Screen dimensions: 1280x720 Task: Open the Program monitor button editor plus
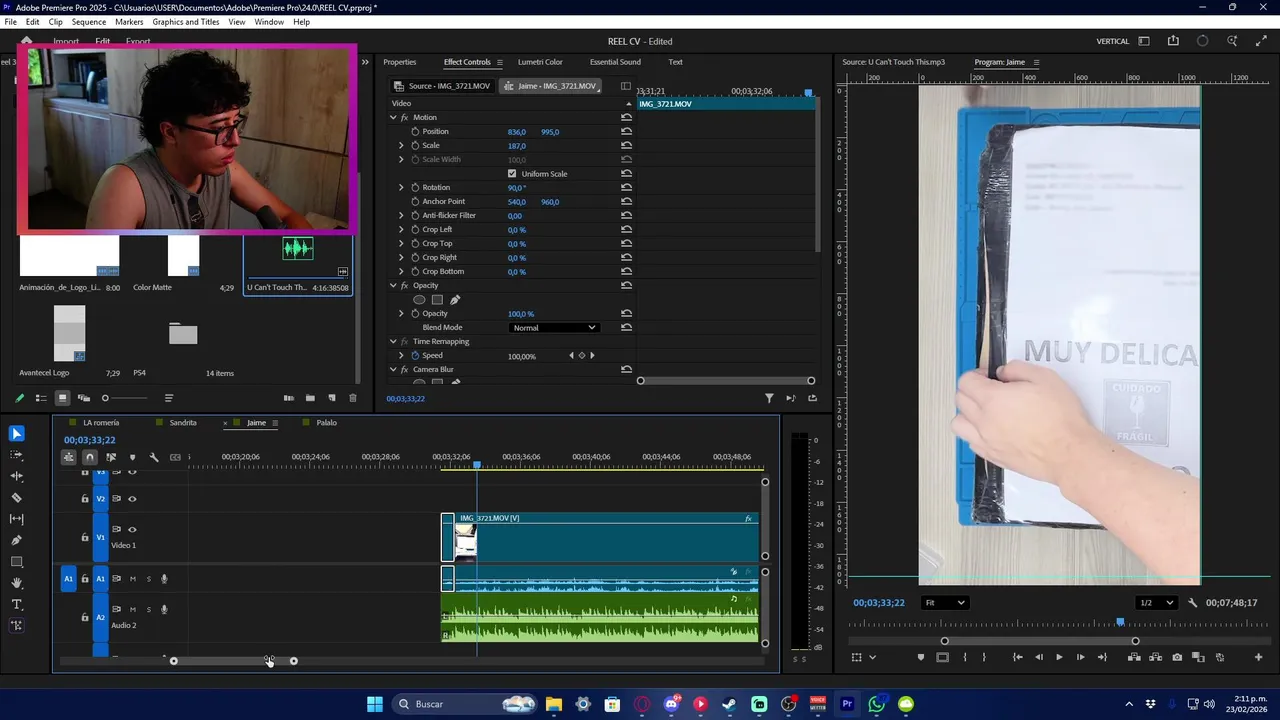point(1258,657)
